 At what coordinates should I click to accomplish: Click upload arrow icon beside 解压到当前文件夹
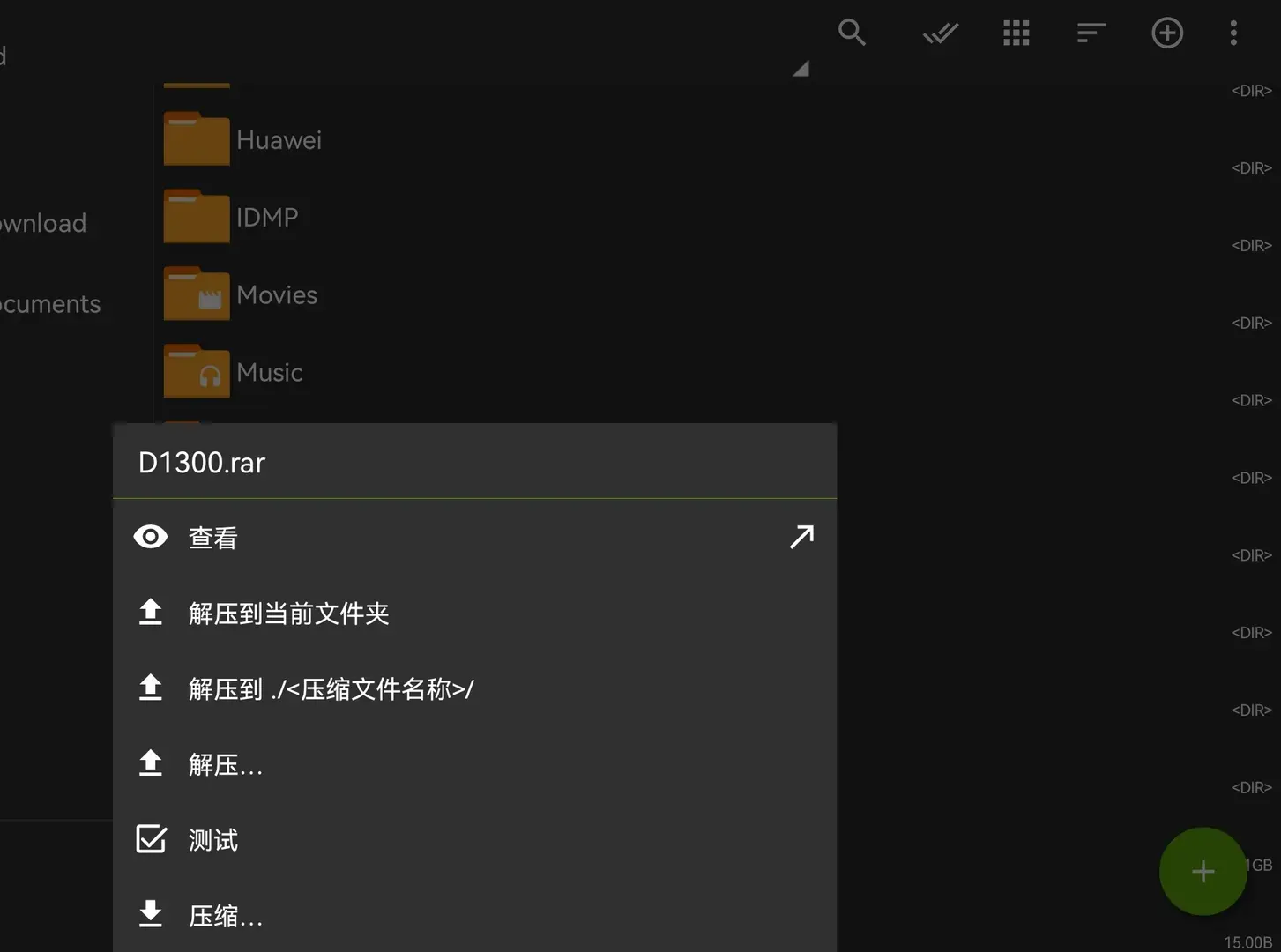[151, 612]
